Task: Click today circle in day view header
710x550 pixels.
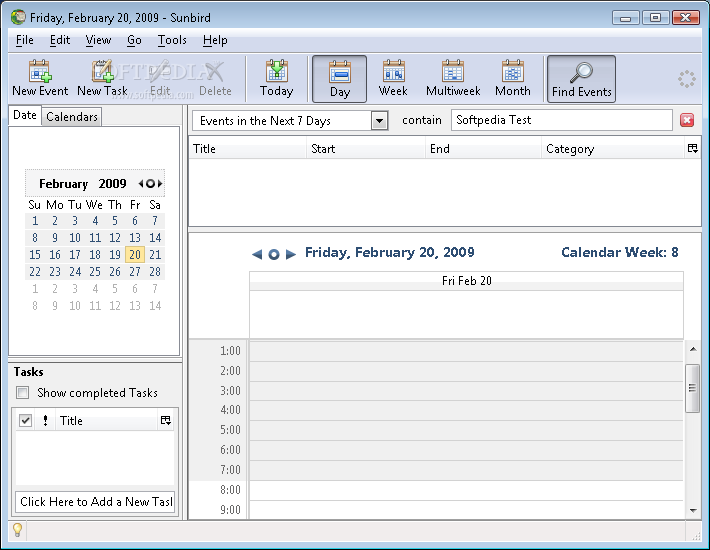Action: tap(273, 254)
